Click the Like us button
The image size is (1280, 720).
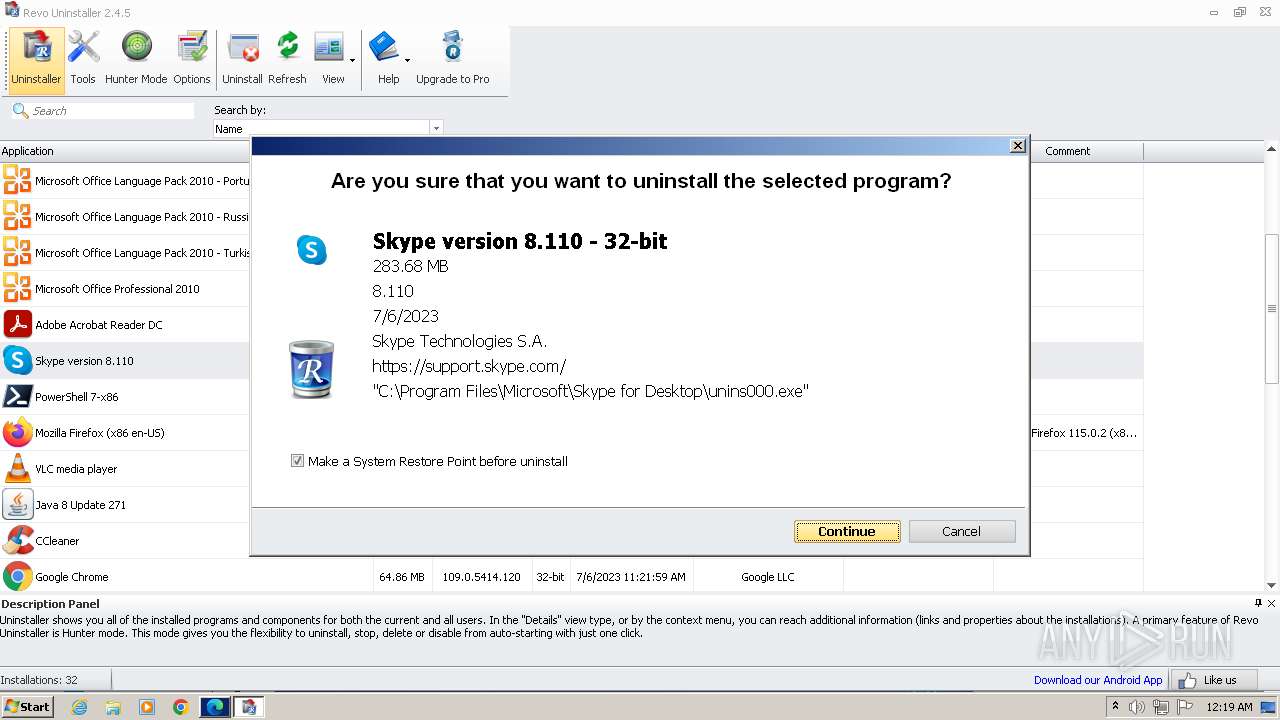[x=1215, y=680]
